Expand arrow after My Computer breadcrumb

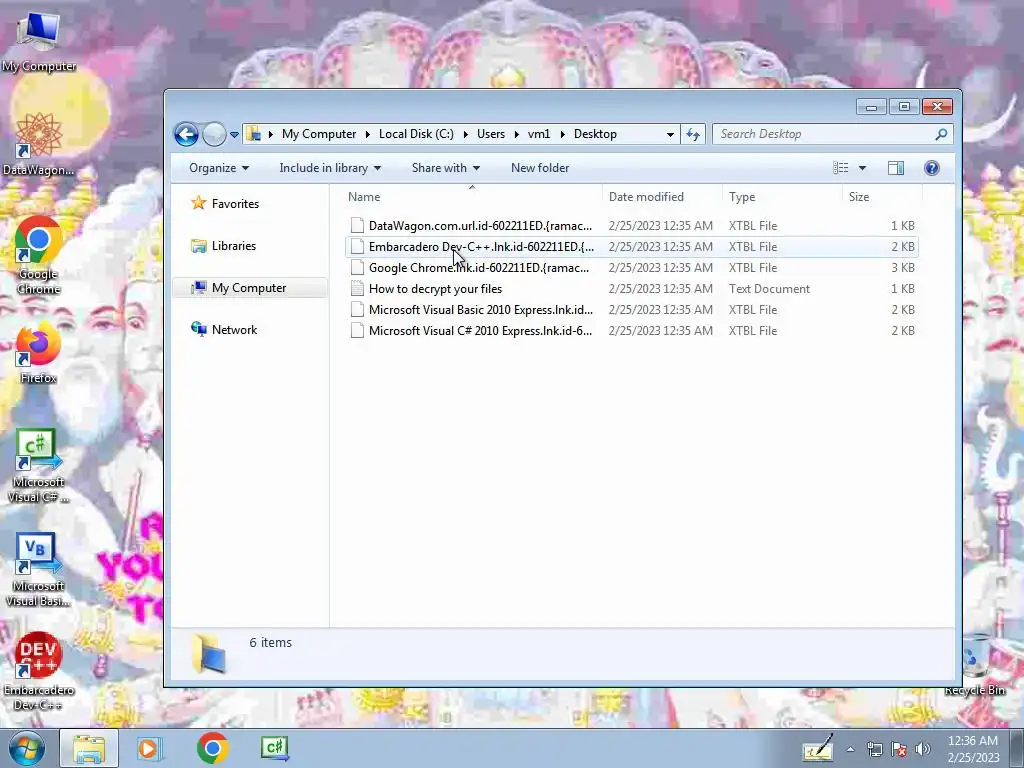pyautogui.click(x=368, y=135)
